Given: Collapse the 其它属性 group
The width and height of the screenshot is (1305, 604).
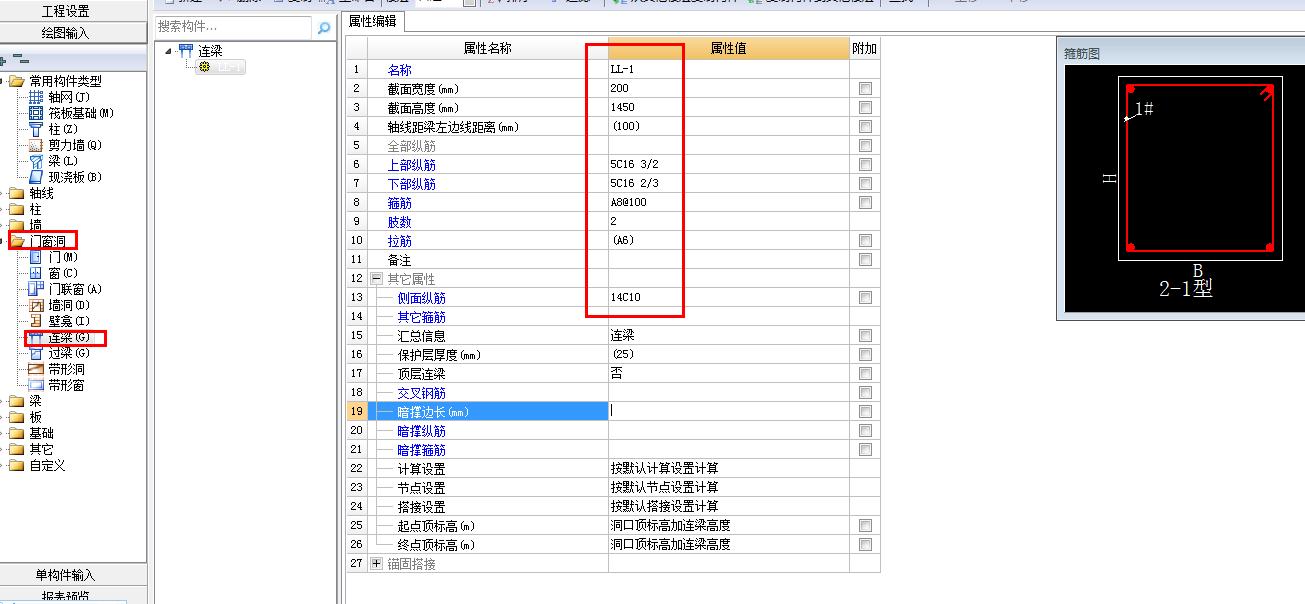Looking at the screenshot, I should (376, 279).
